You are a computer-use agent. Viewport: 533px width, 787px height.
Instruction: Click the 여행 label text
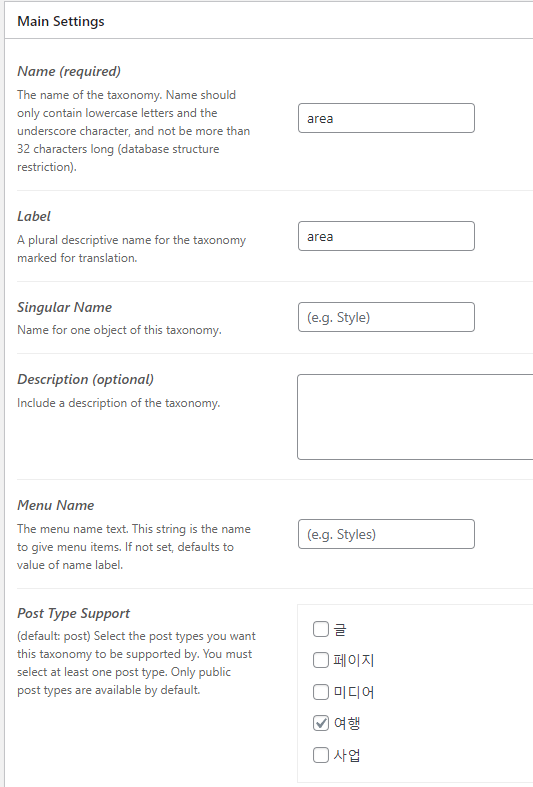coord(347,723)
